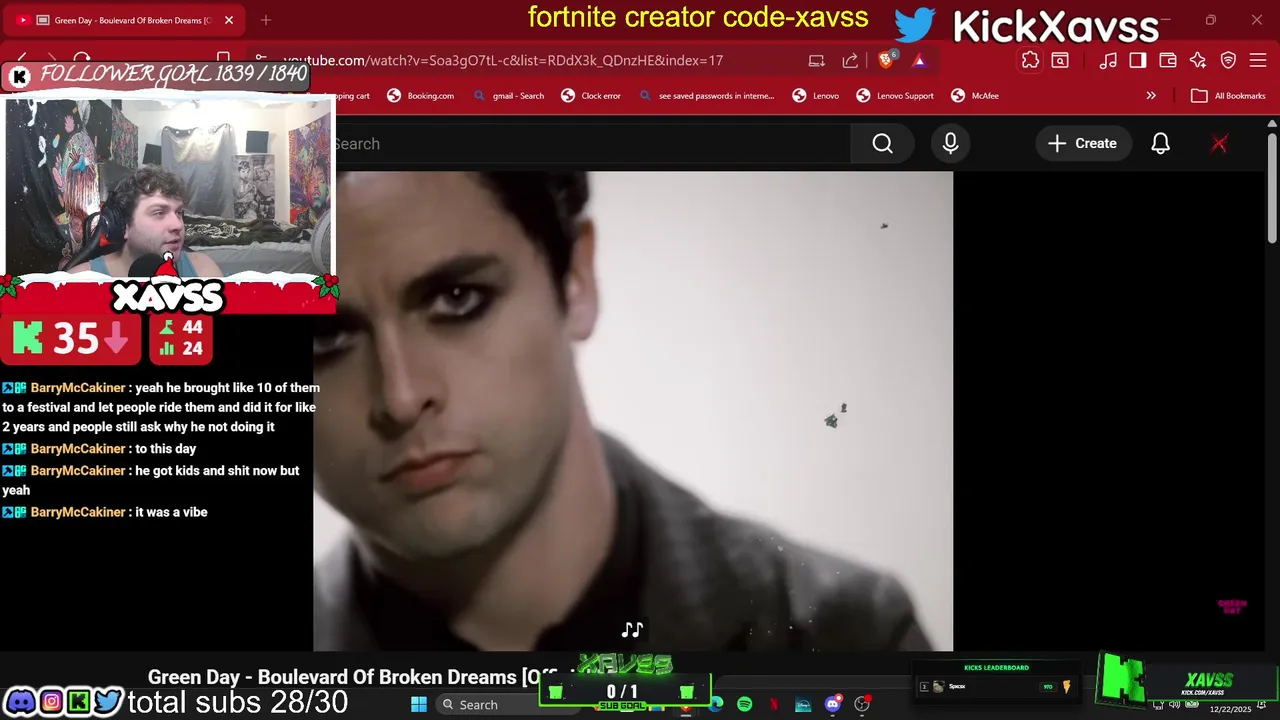Open the Windows Start menu

click(419, 705)
